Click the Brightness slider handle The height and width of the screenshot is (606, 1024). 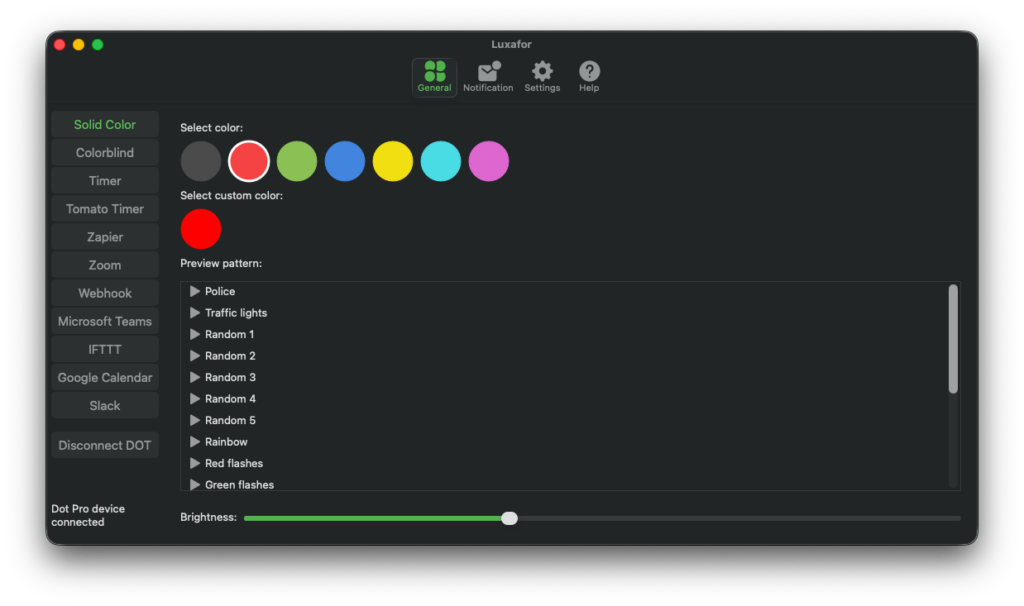[510, 518]
